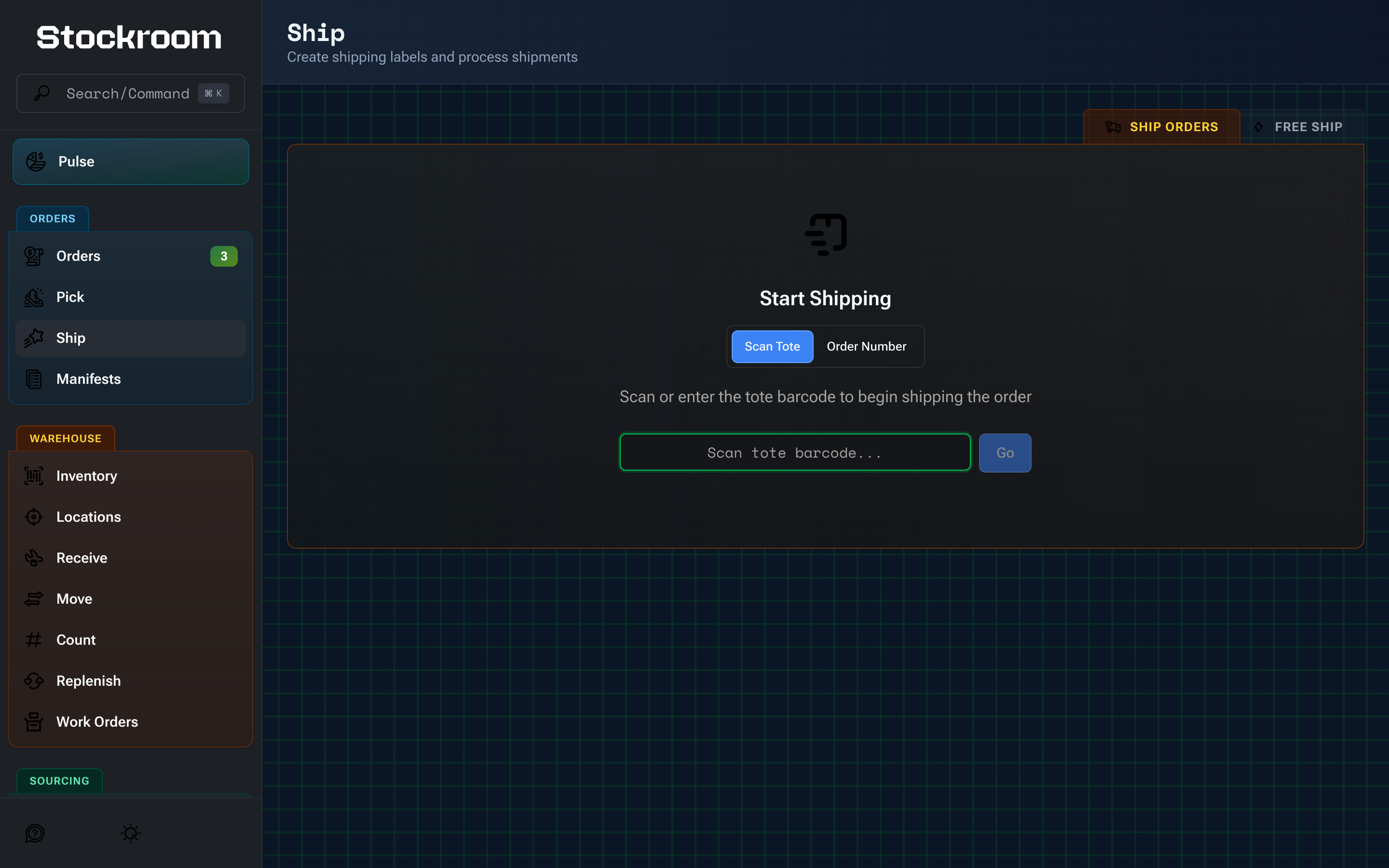This screenshot has height=868, width=1389.
Task: Click the Count hash icon
Action: (34, 639)
